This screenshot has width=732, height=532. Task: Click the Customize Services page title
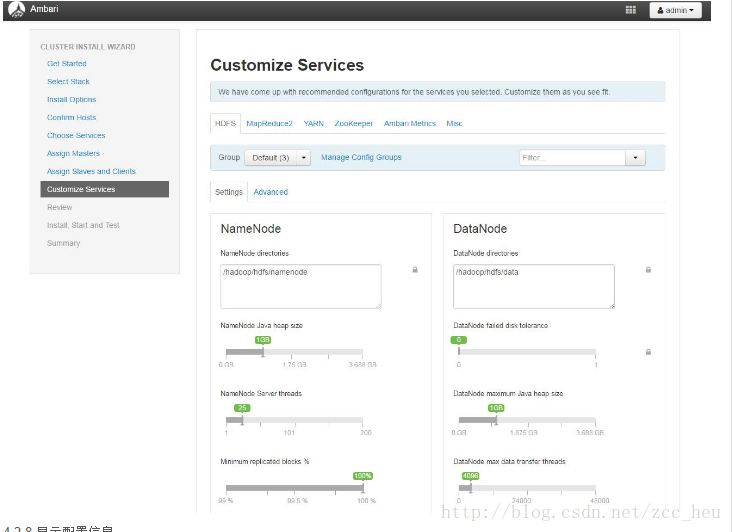point(287,65)
